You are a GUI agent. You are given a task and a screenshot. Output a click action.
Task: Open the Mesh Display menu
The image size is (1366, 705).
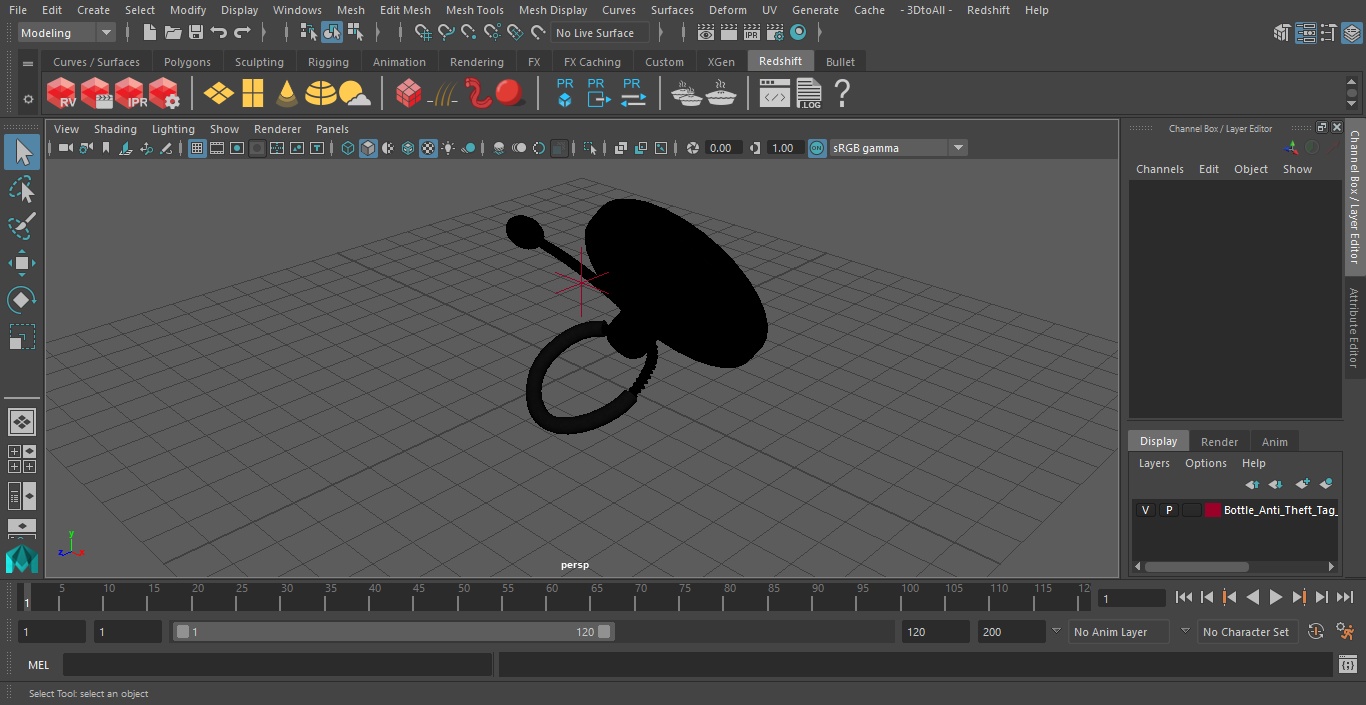(553, 10)
